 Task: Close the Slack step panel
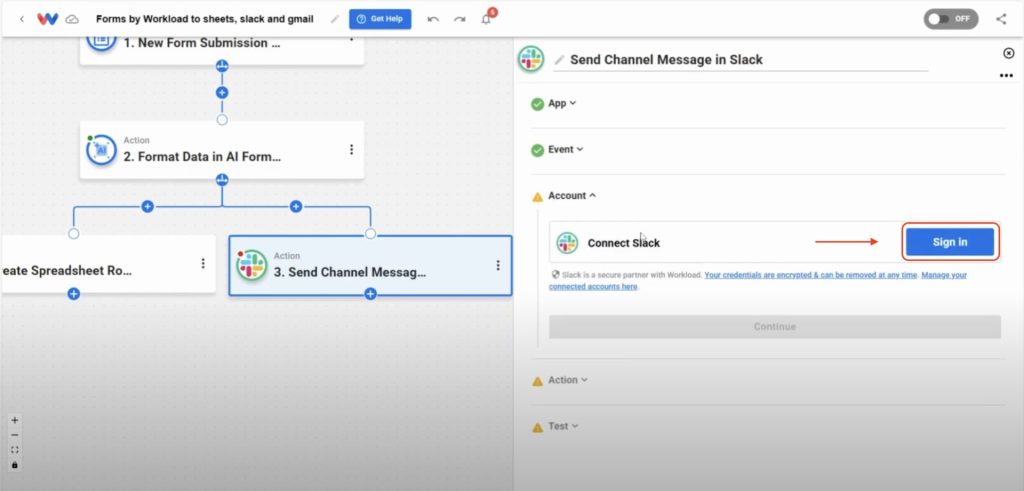(1008, 53)
